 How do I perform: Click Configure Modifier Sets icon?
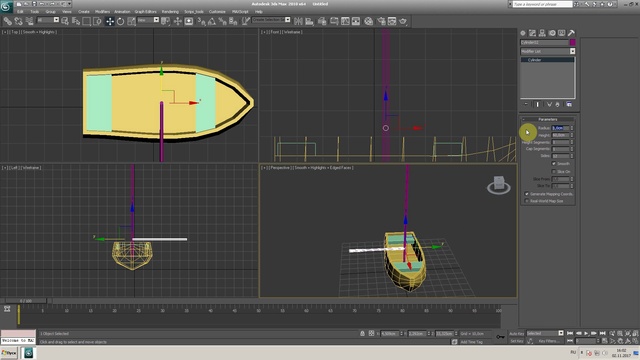(x=569, y=104)
